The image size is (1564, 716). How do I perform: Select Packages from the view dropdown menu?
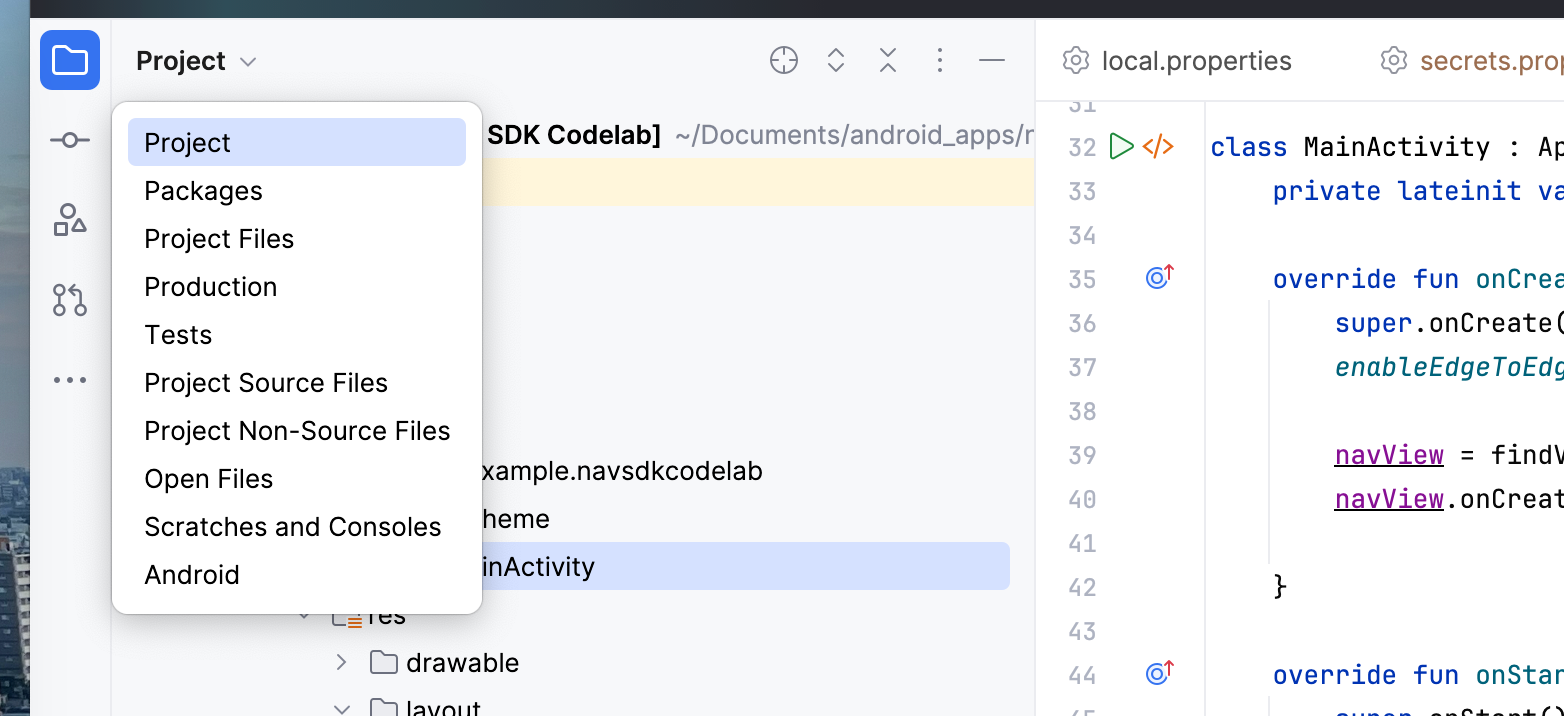203,190
